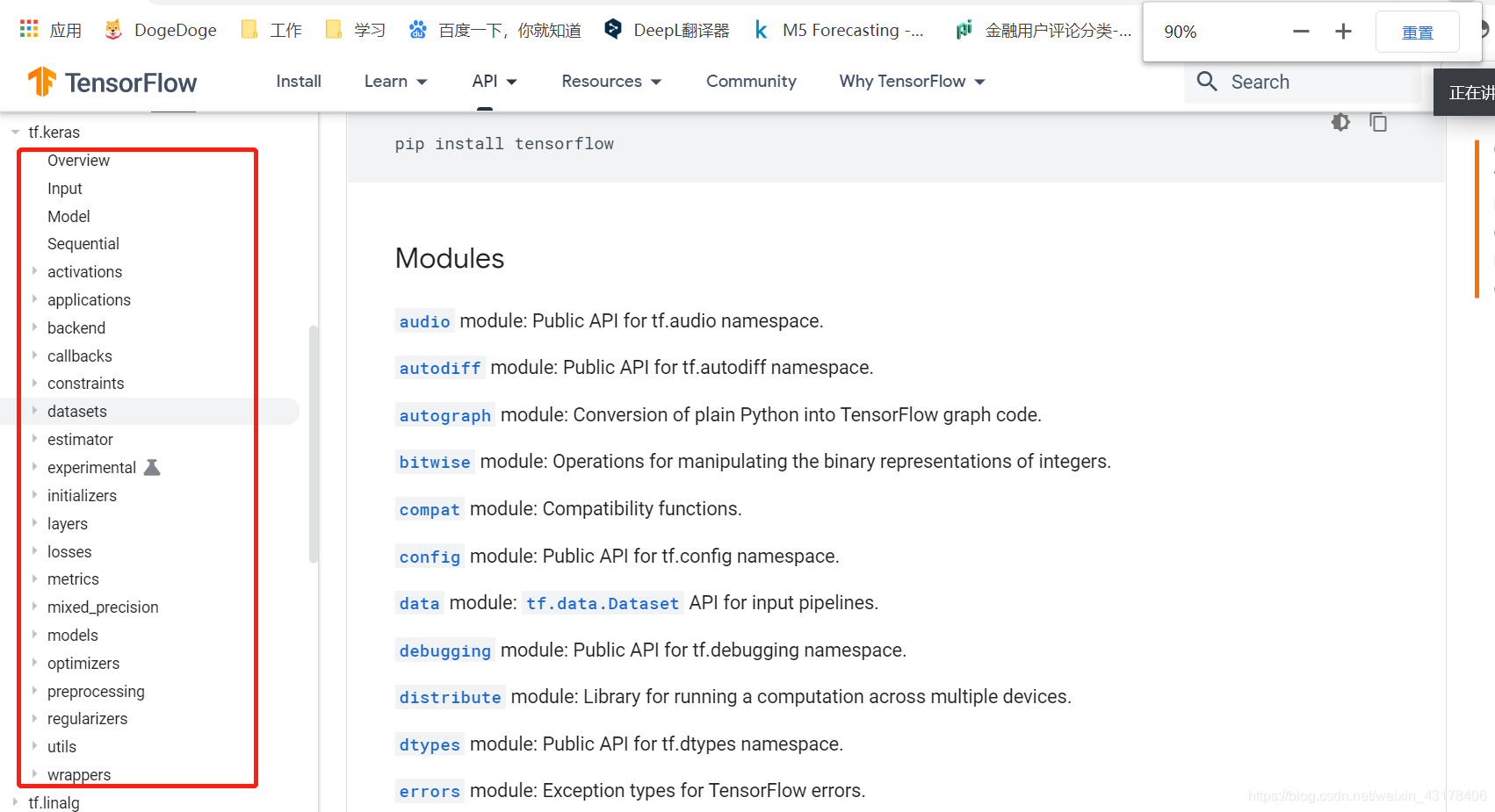1495x812 pixels.
Task: Open the M5 Forecasting Kaggle bookmark
Action: click(x=839, y=30)
